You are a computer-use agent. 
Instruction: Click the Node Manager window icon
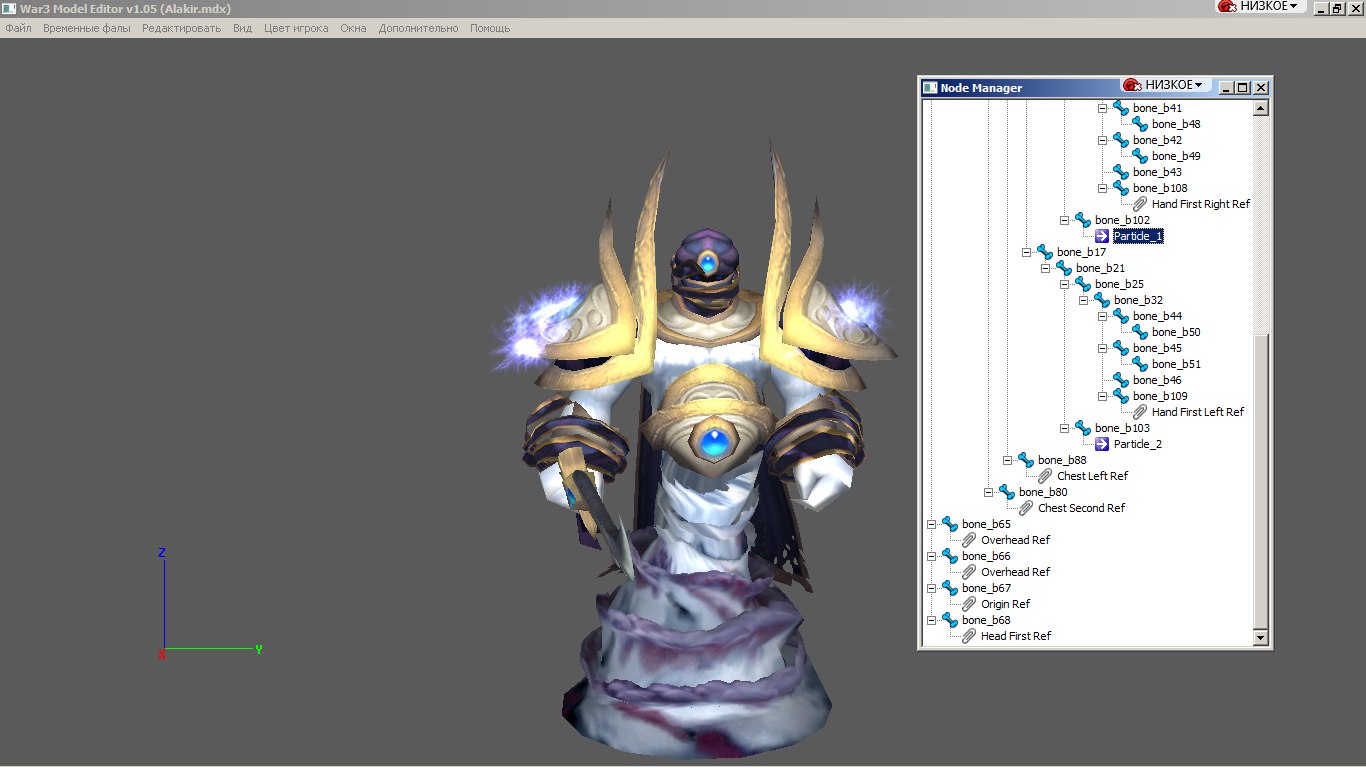(930, 88)
